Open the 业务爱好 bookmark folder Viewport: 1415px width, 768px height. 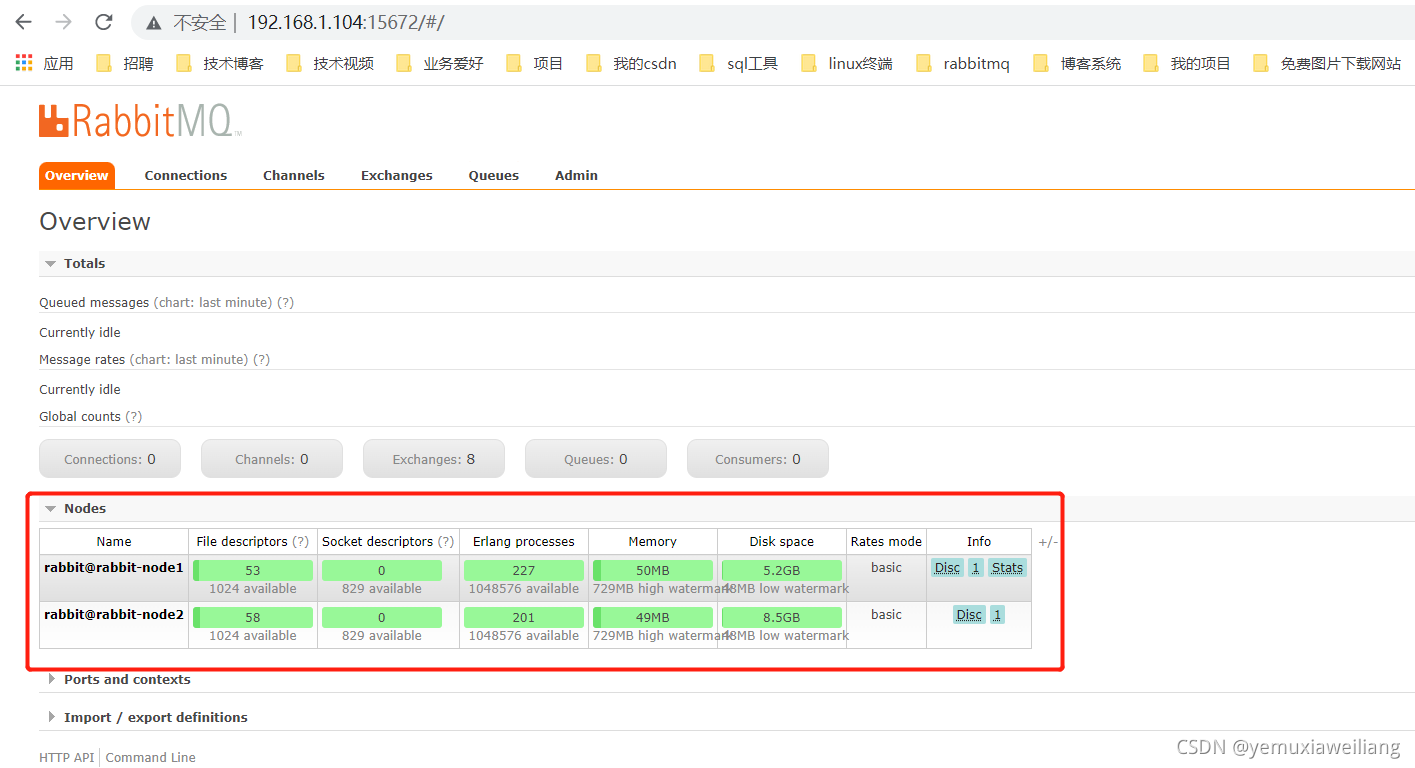[440, 63]
